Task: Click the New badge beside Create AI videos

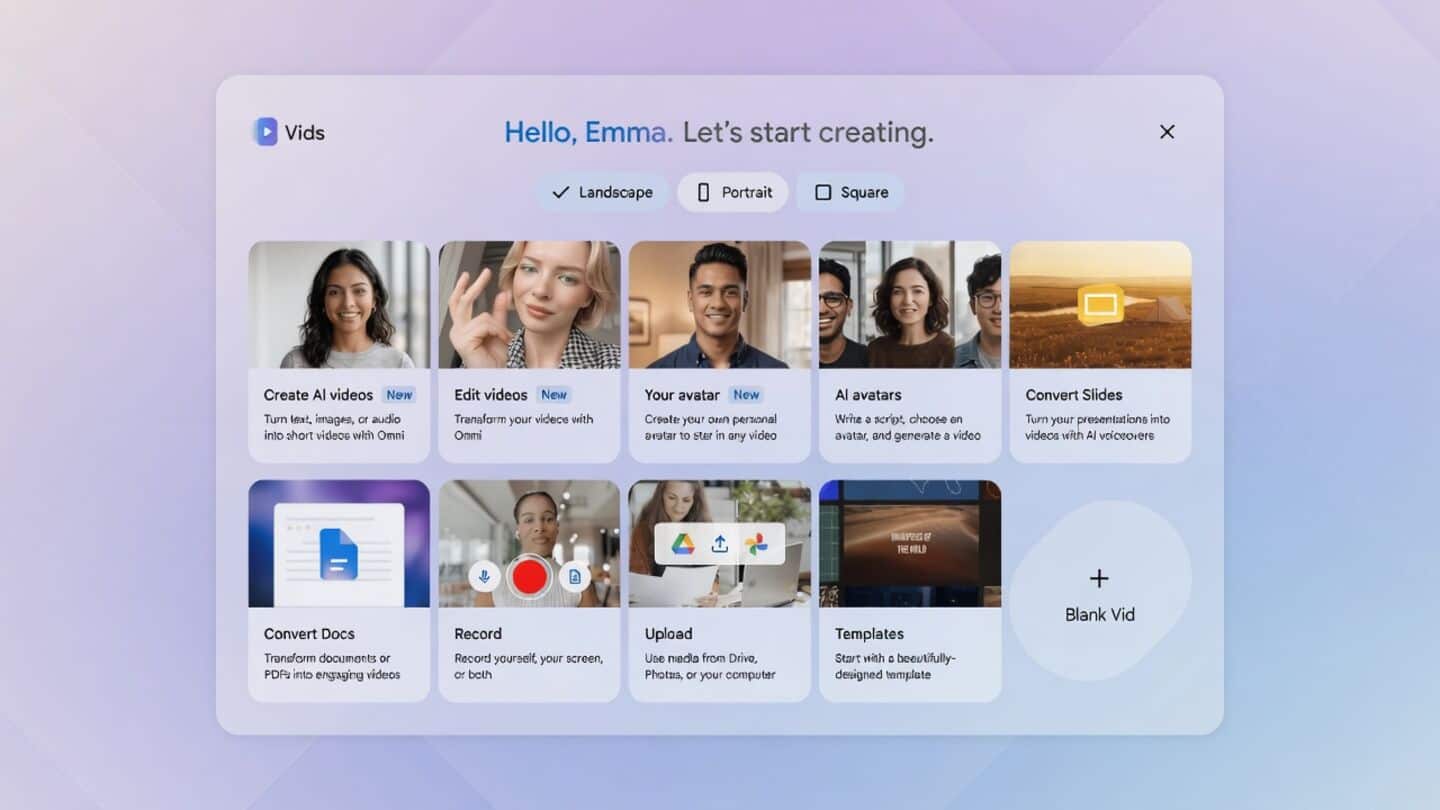Action: click(399, 395)
